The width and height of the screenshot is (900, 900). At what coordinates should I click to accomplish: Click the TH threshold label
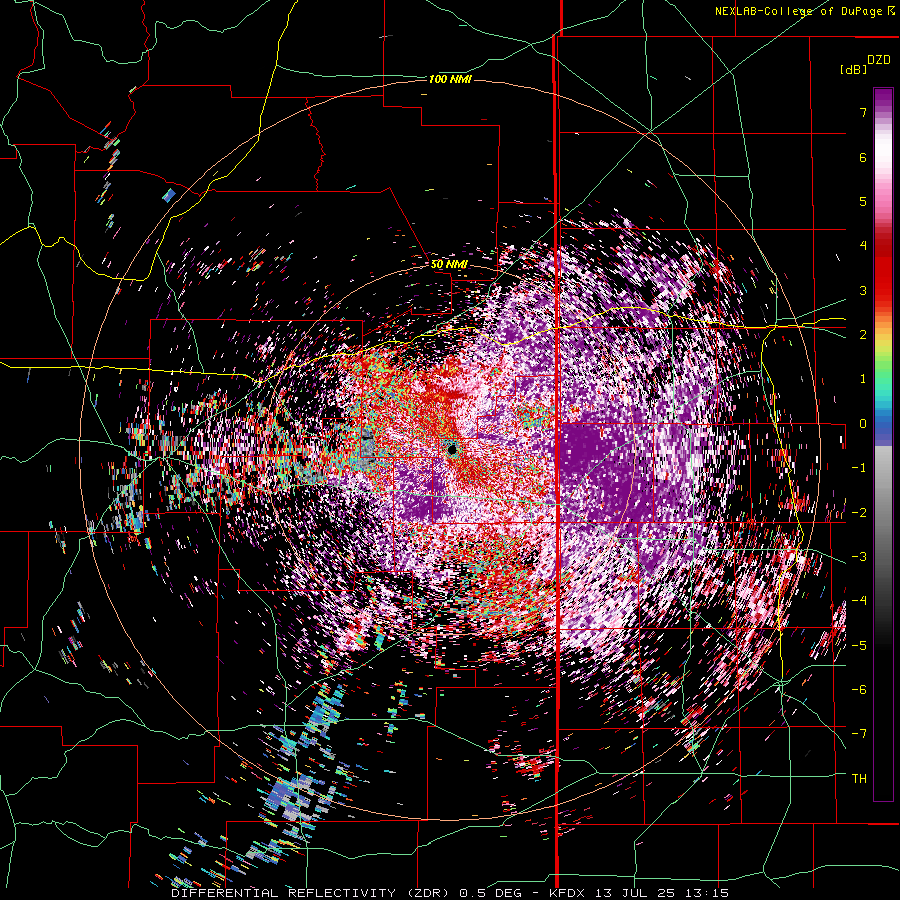point(859,778)
